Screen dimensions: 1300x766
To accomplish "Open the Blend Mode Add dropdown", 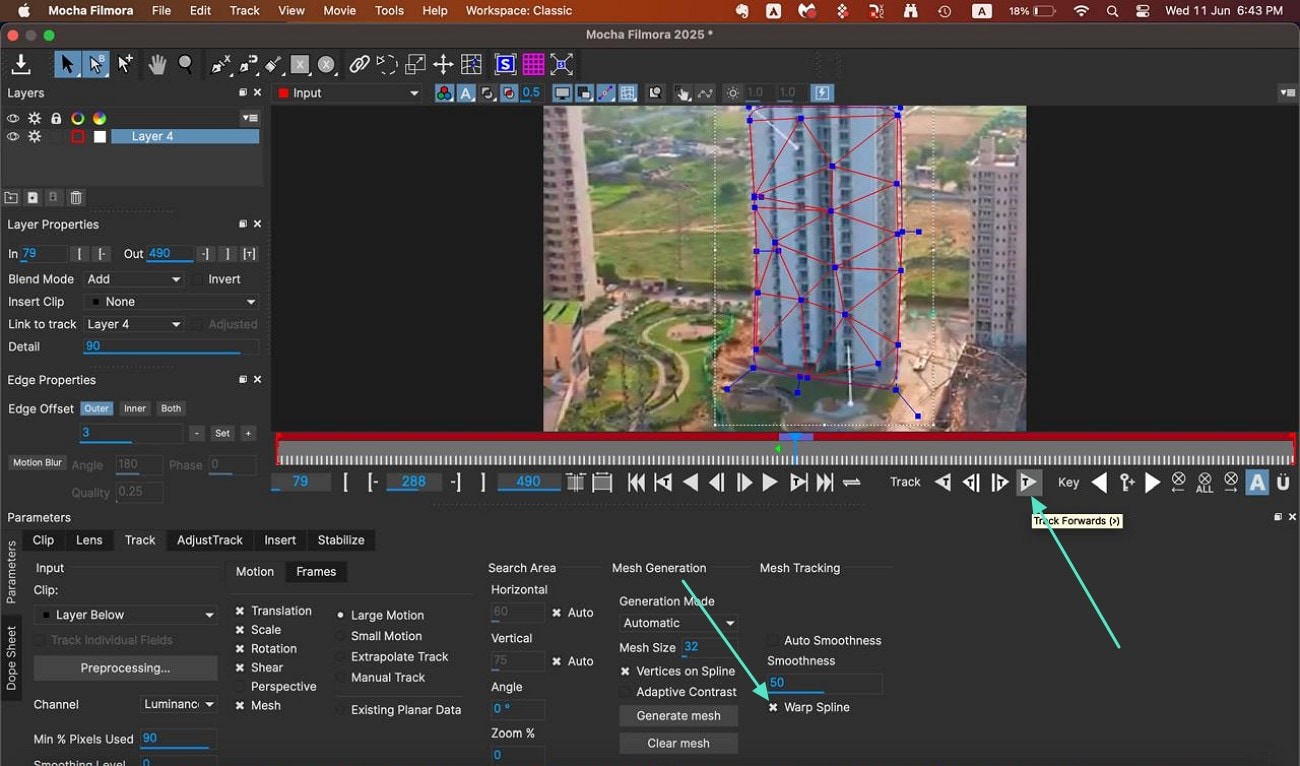I will (133, 280).
